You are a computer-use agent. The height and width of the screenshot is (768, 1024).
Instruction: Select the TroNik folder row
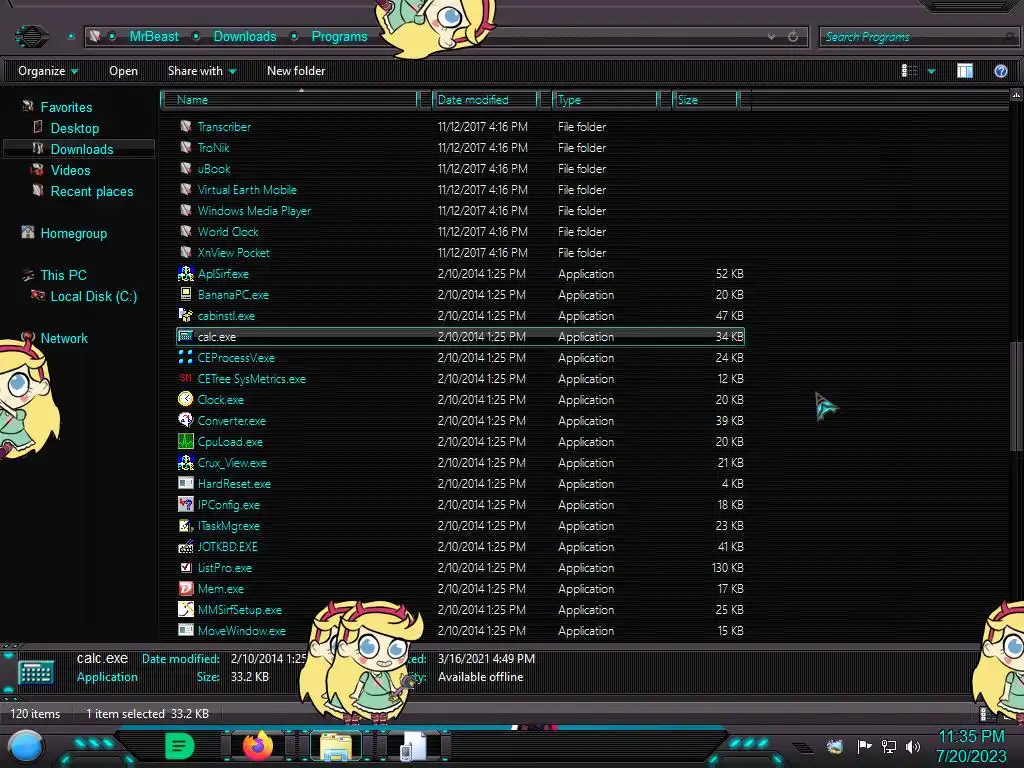[460, 148]
